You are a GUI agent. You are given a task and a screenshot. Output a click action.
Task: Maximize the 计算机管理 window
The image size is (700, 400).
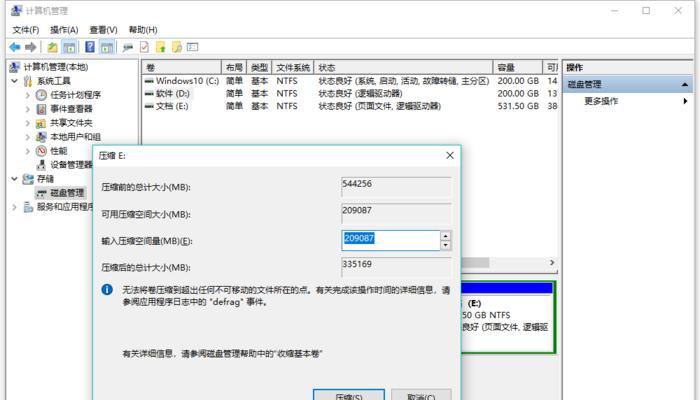[x=646, y=10]
